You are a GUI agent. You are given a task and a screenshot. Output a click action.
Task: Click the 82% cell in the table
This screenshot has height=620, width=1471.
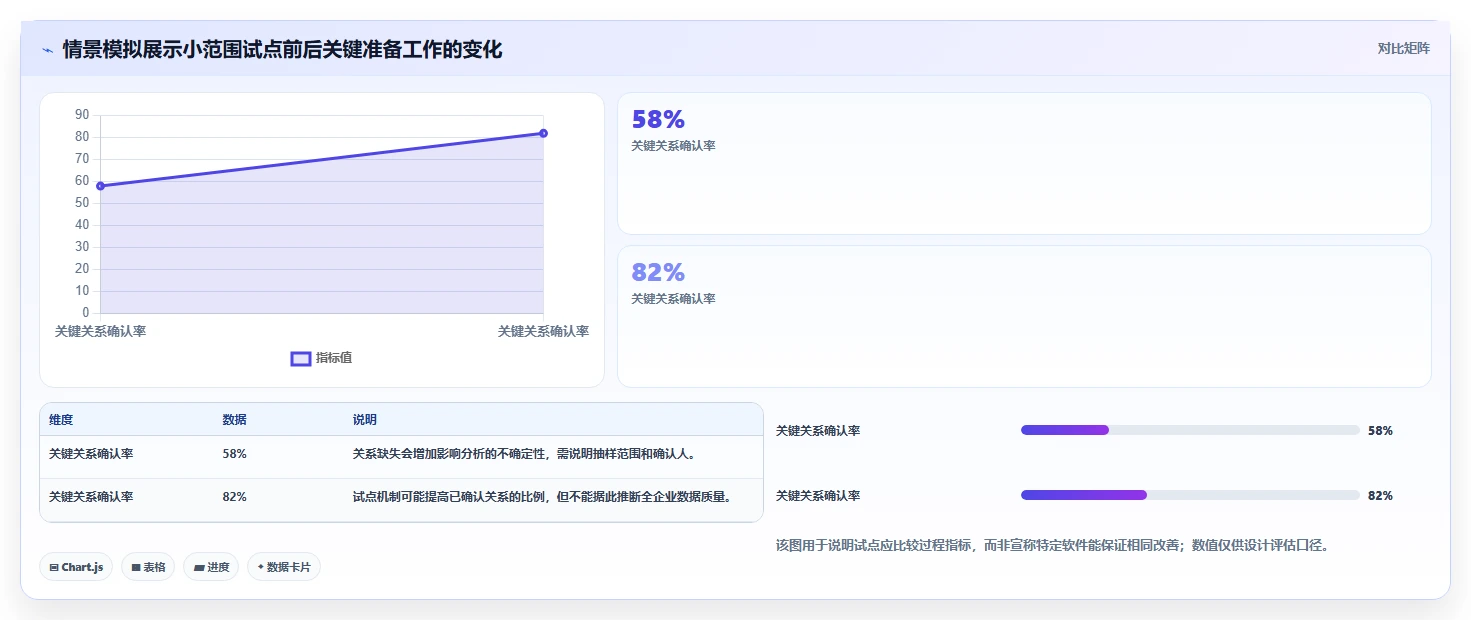click(234, 497)
